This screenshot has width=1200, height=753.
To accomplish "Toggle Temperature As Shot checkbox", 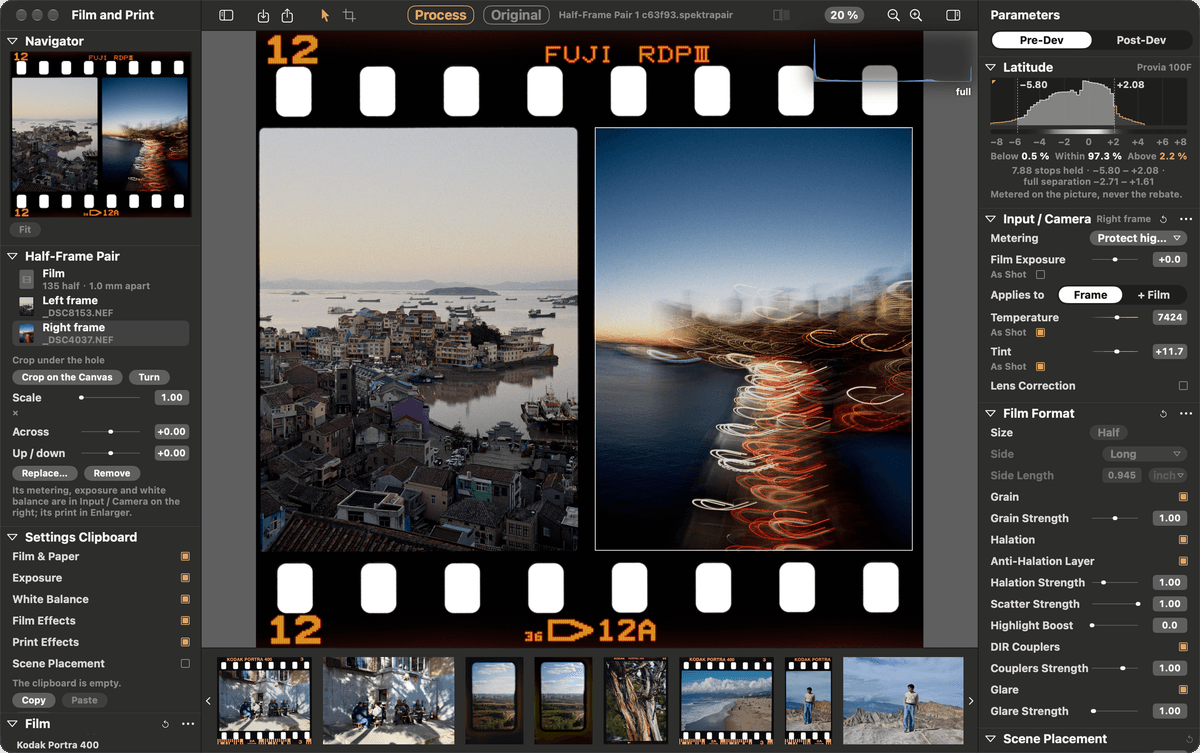I will click(1040, 332).
